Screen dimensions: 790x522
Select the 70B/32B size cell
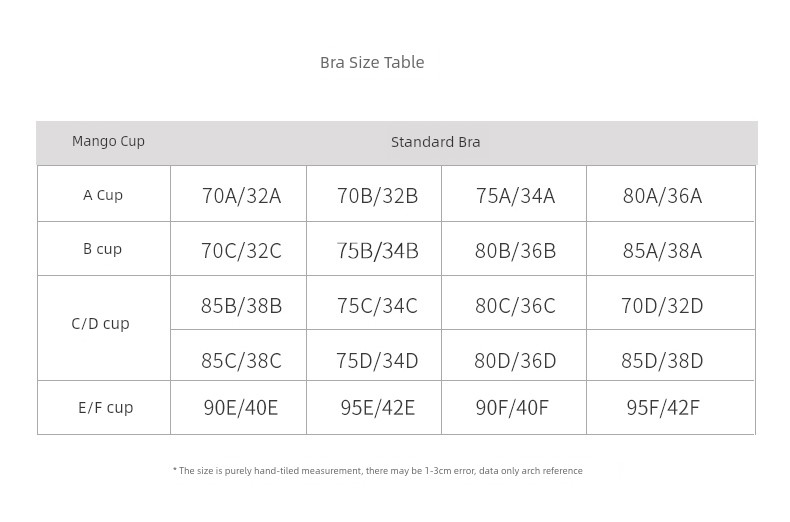pyautogui.click(x=377, y=196)
